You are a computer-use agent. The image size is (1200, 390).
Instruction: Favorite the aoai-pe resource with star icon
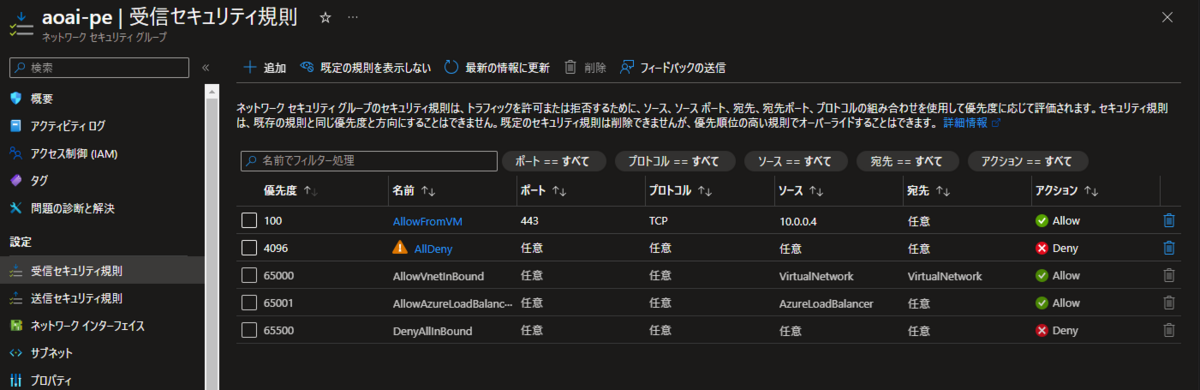[x=325, y=18]
